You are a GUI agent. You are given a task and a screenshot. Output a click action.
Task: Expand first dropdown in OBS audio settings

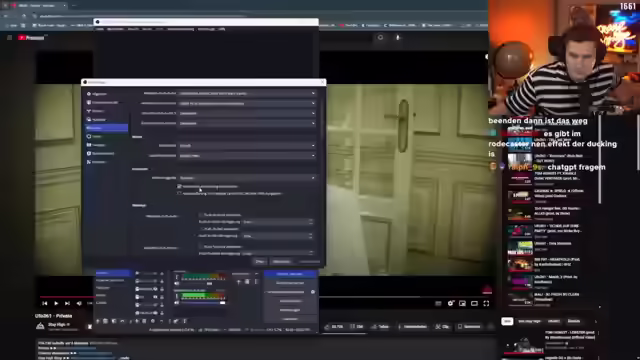pyautogui.click(x=247, y=93)
